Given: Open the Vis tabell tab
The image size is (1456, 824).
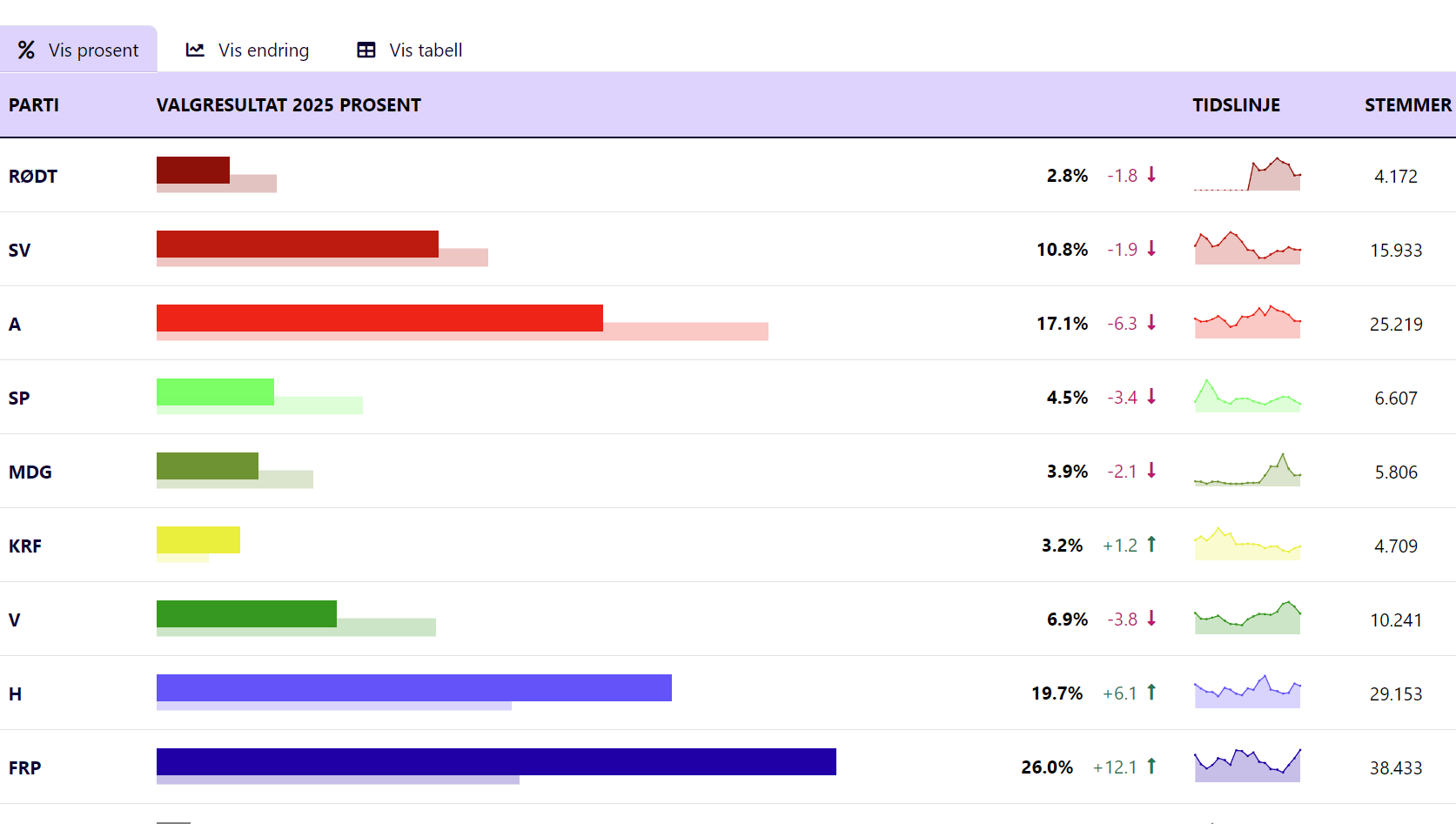Looking at the screenshot, I should coord(410,50).
